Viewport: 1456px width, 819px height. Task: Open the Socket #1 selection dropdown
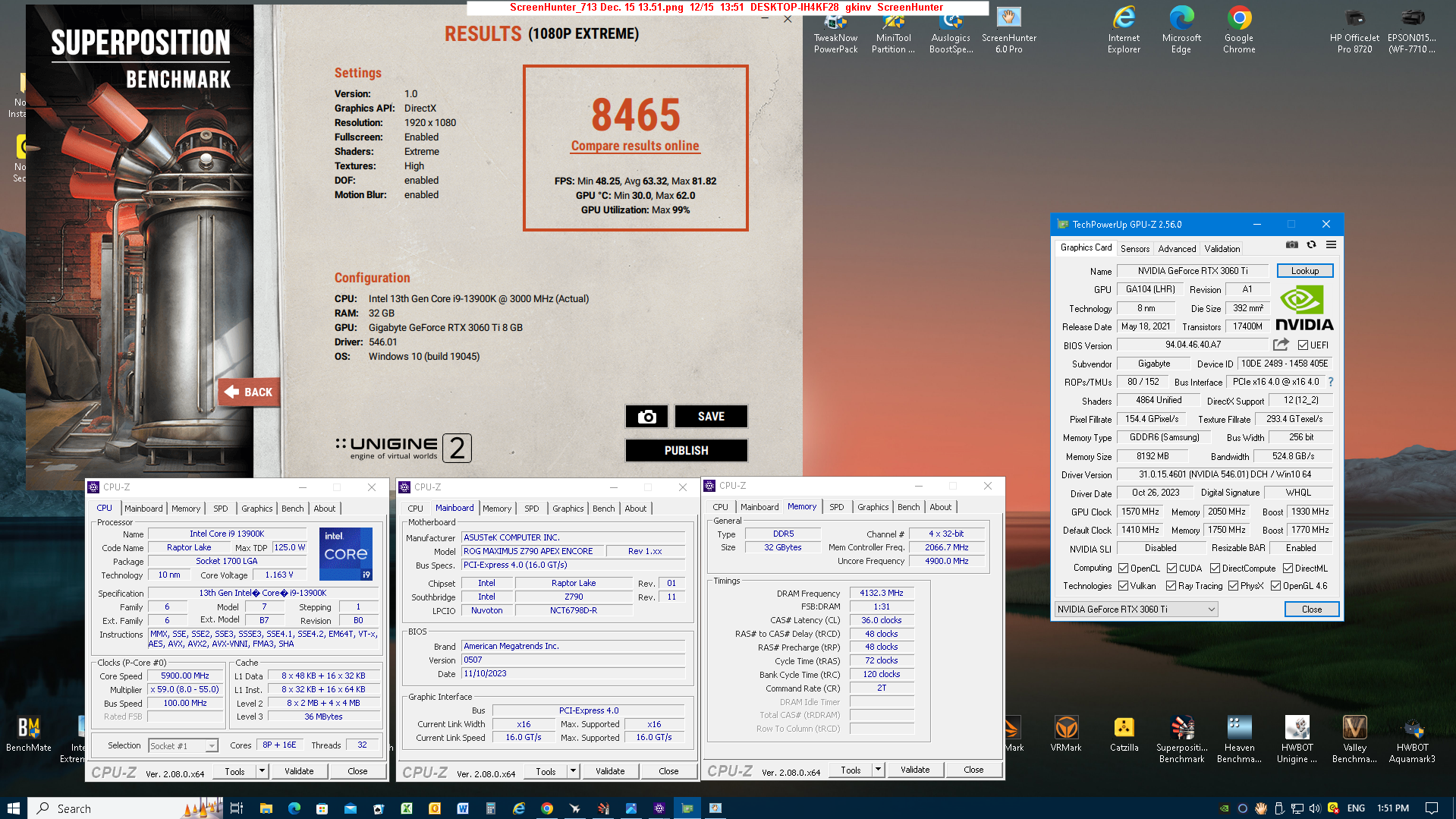coord(184,745)
